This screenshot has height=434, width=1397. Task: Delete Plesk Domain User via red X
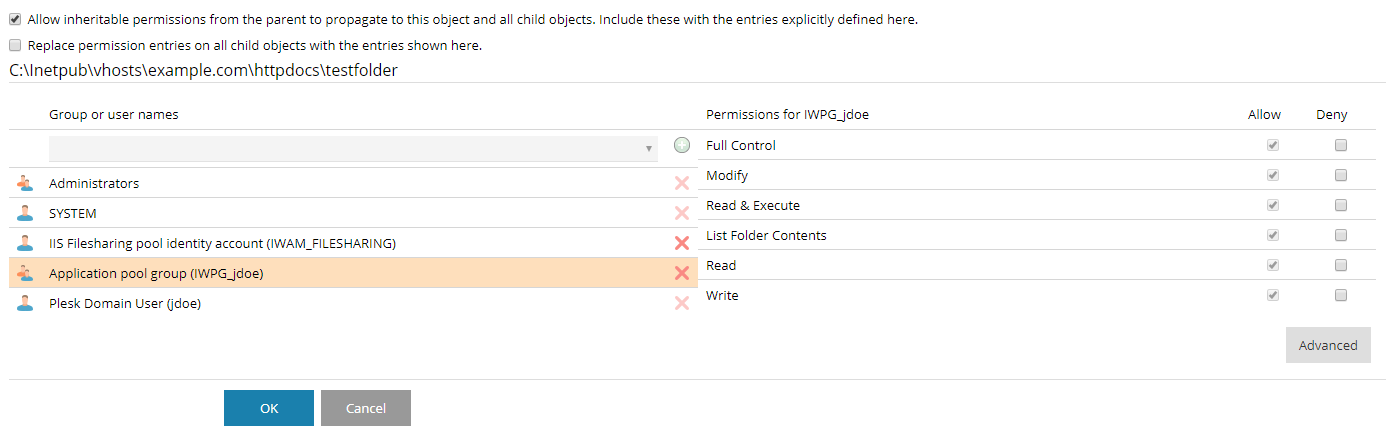tap(682, 303)
